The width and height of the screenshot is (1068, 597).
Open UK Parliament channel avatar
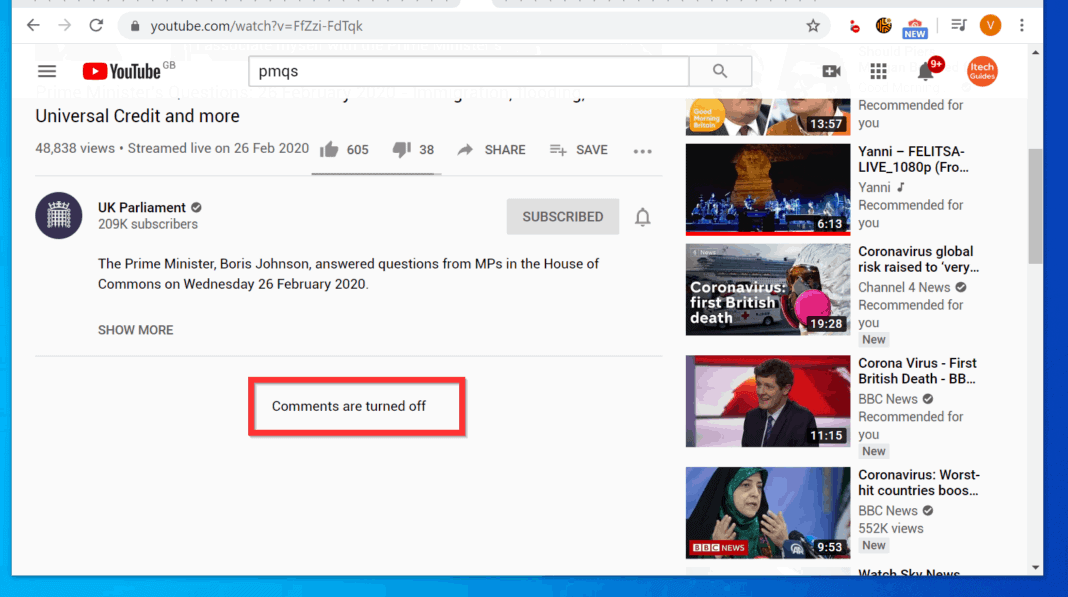(59, 215)
